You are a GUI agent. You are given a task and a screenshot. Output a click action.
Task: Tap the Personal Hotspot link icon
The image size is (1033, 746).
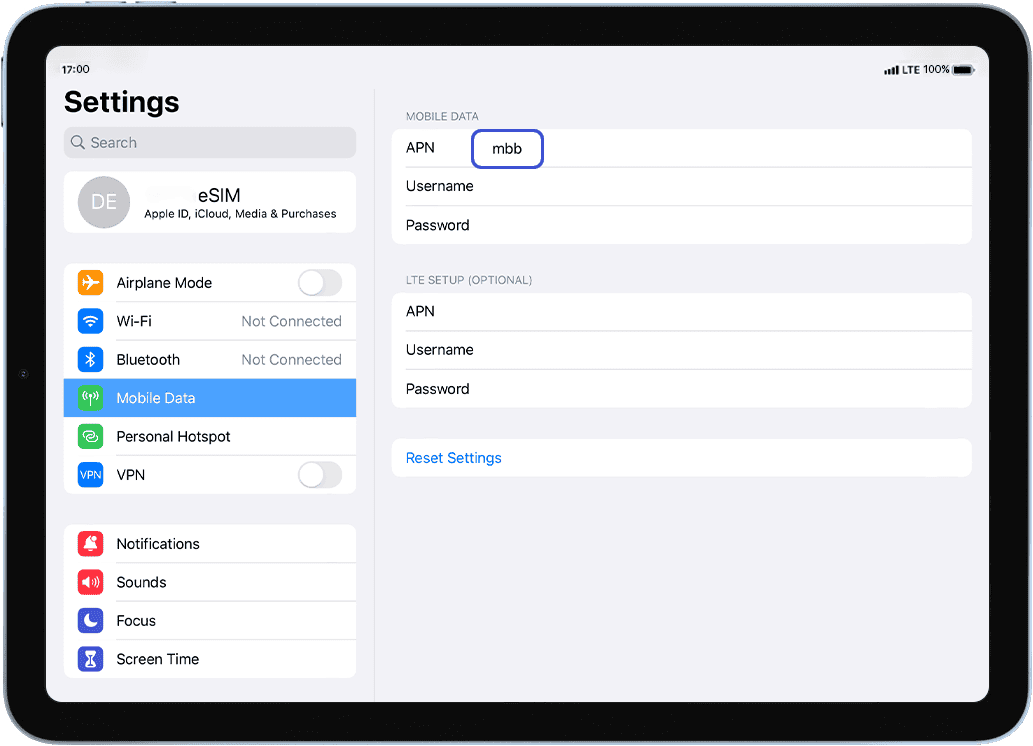click(x=91, y=437)
